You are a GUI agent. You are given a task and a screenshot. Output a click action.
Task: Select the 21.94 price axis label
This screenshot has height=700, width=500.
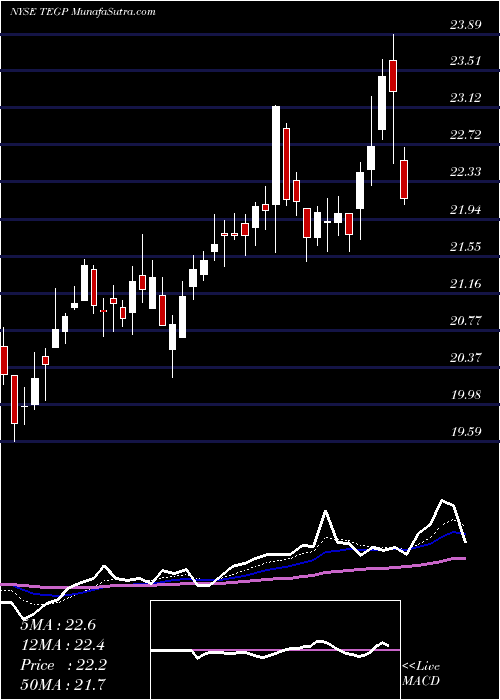click(466, 209)
